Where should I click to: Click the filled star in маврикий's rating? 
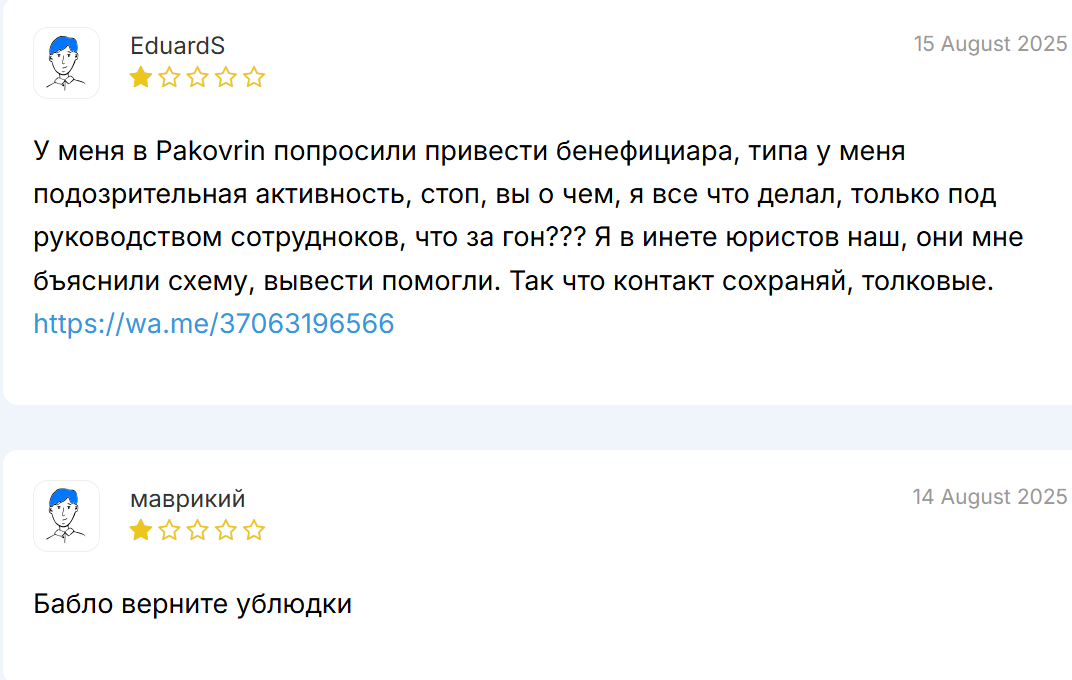[140, 530]
